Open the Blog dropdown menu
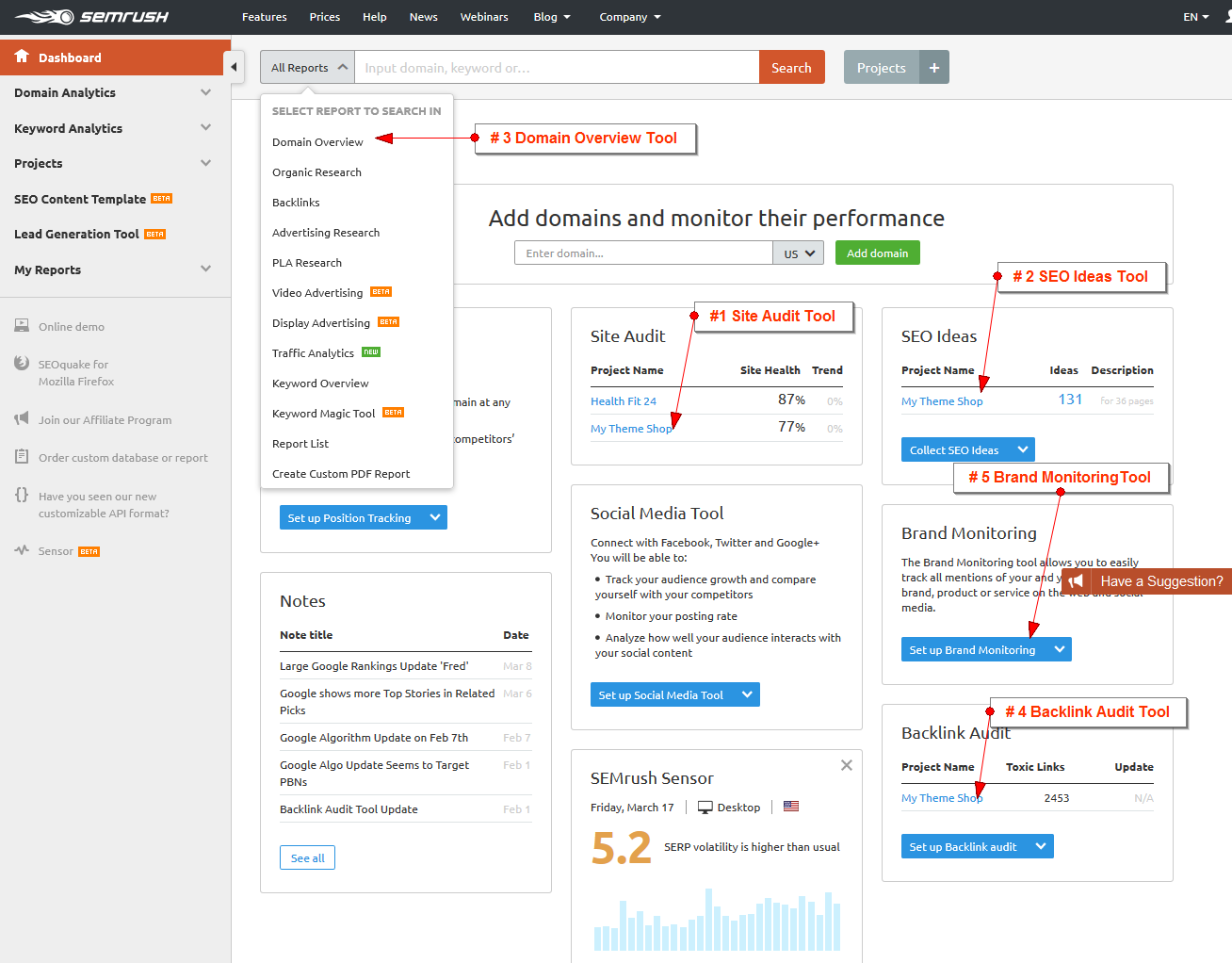Screen dimensions: 1232x963 click(x=552, y=17)
